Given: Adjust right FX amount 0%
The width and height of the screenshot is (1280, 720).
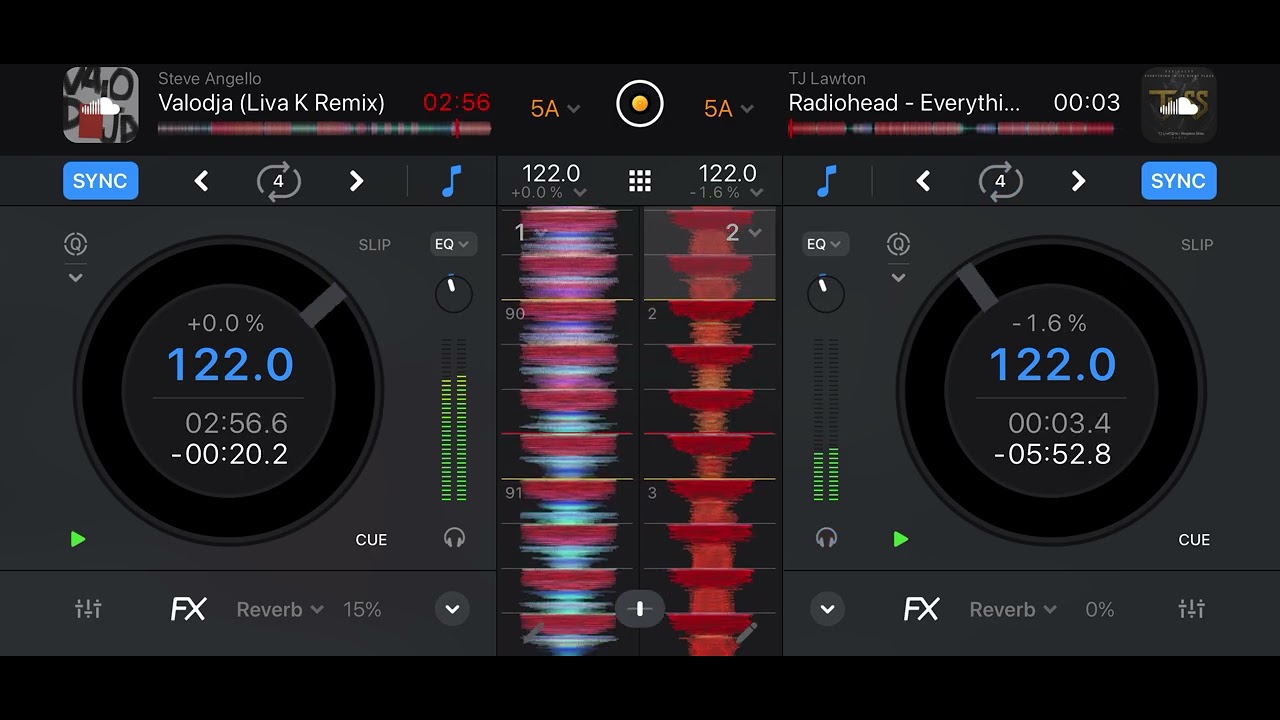Looking at the screenshot, I should click(x=1099, y=609).
